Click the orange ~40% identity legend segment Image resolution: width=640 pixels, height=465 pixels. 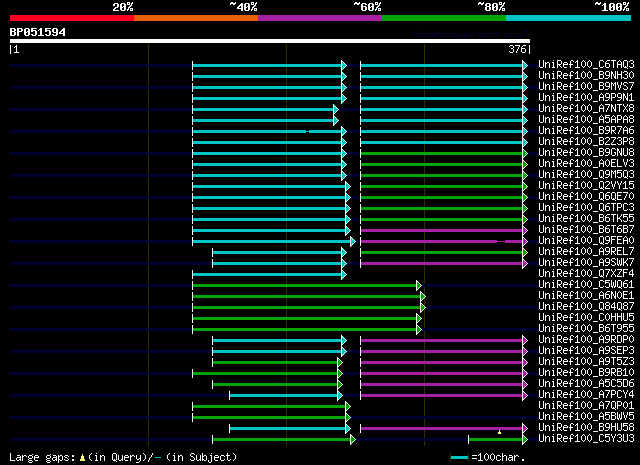click(x=196, y=18)
